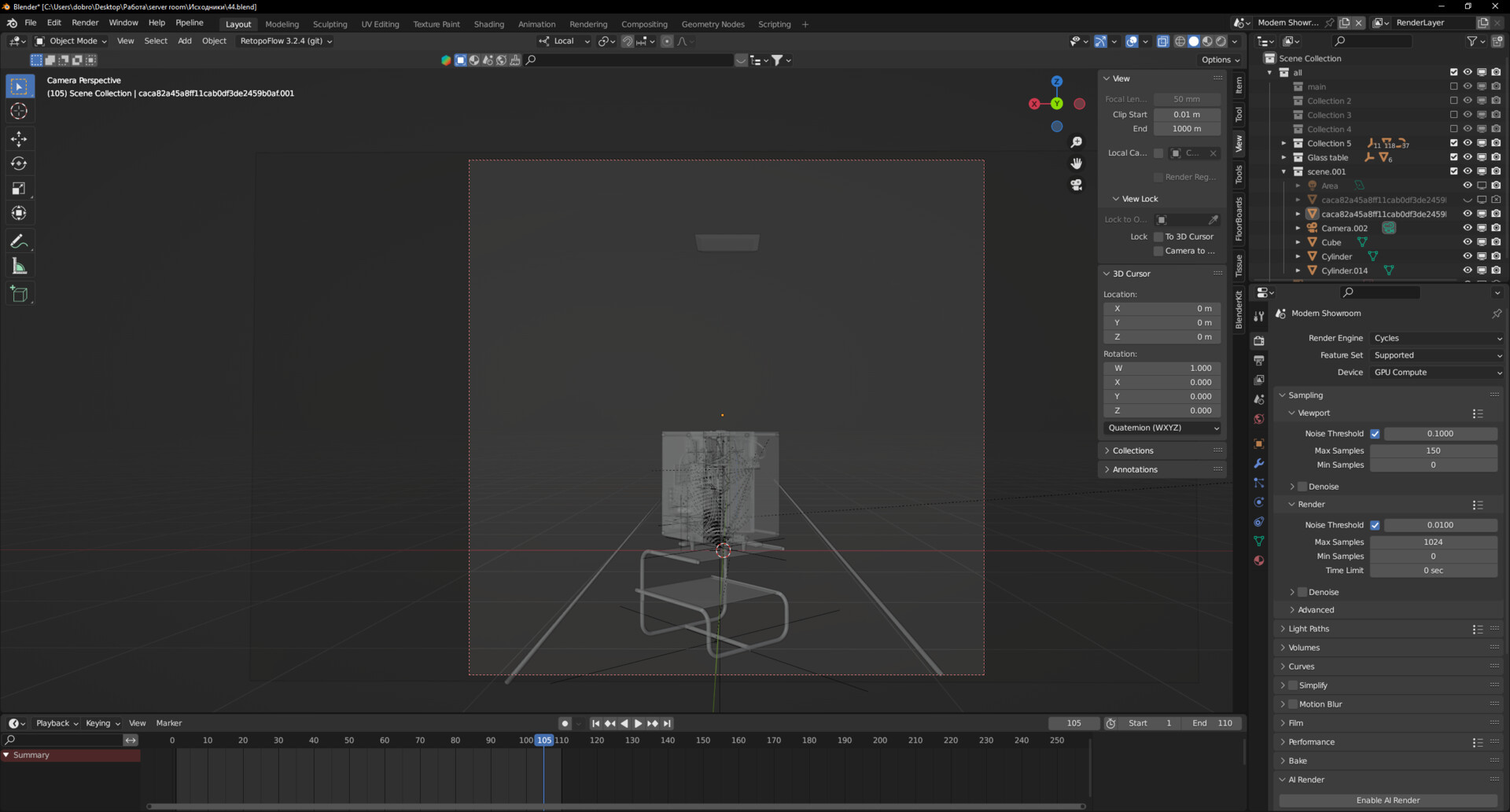Activate the Annotate tool
Viewport: 1510px width, 812px height.
pyautogui.click(x=19, y=241)
